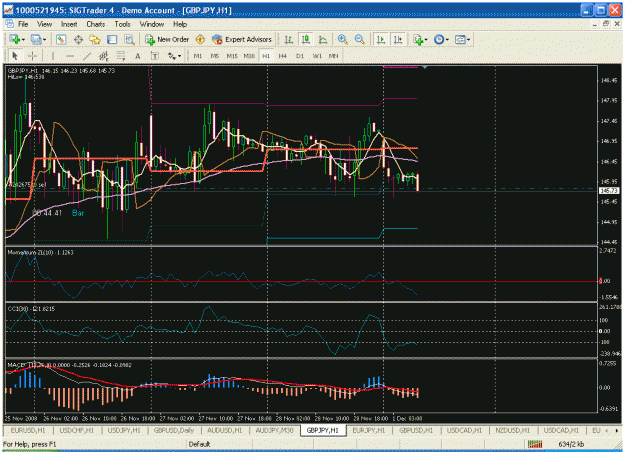Select the Trendline drawing tool
This screenshot has height=452, width=625.
[87, 56]
